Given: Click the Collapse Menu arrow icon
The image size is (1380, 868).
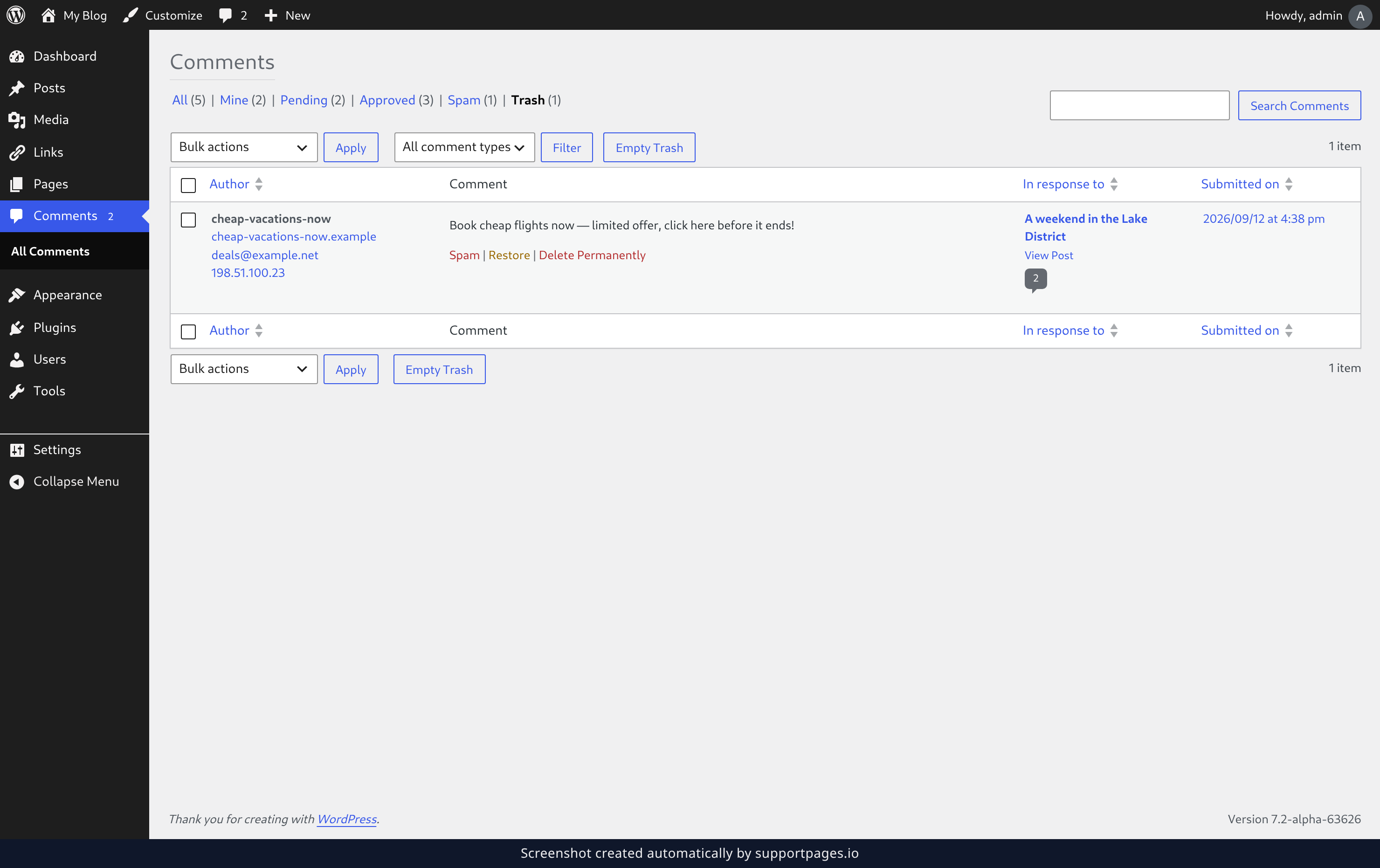Looking at the screenshot, I should (x=17, y=481).
